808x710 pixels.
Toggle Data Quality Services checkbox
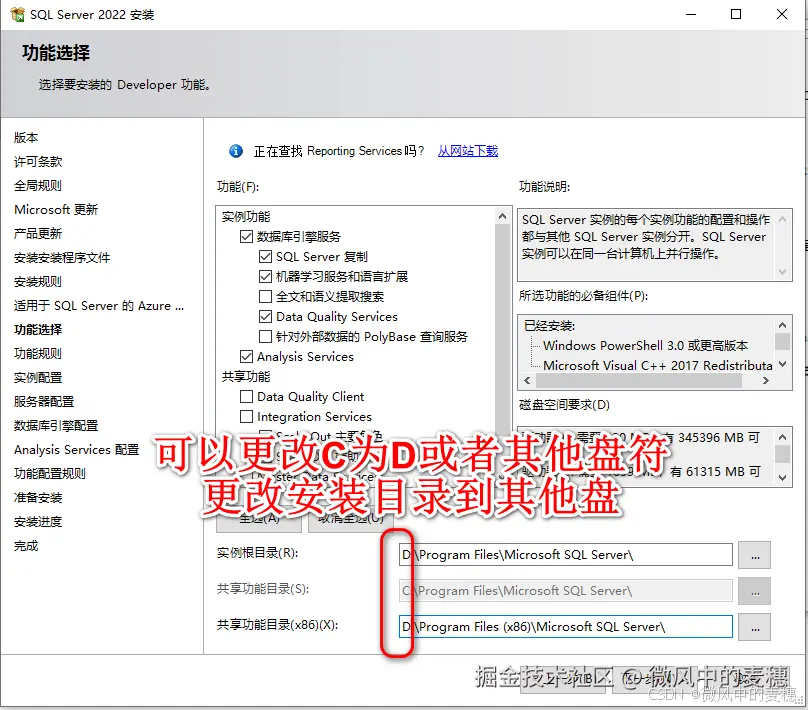click(265, 316)
